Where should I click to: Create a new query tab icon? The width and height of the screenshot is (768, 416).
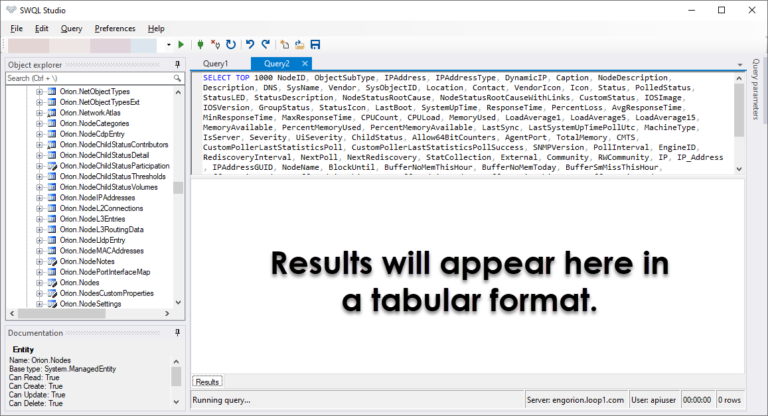[x=285, y=45]
